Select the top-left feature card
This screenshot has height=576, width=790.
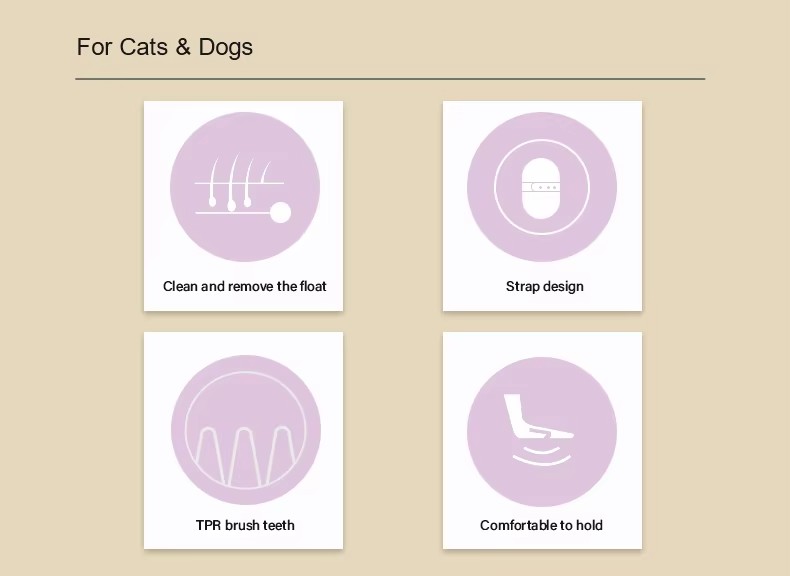click(x=243, y=206)
